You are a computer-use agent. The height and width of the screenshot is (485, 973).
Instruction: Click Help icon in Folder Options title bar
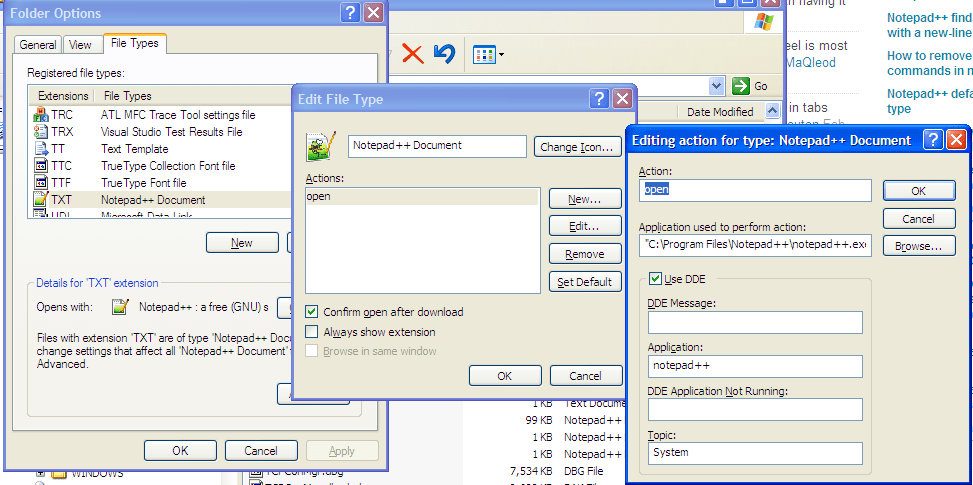coord(350,12)
